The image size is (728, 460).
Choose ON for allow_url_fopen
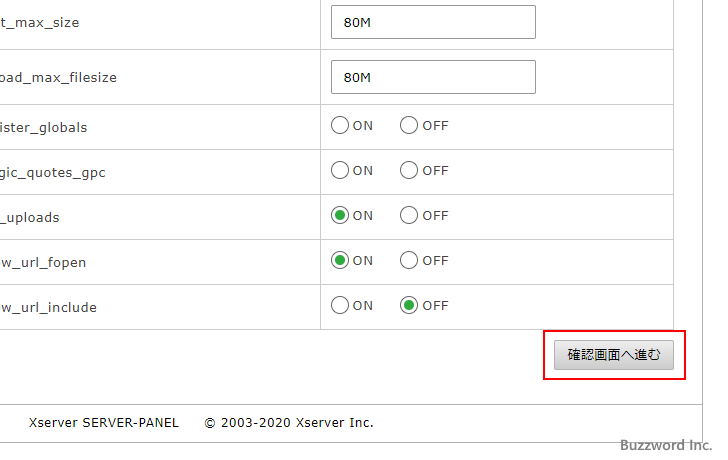tap(340, 261)
